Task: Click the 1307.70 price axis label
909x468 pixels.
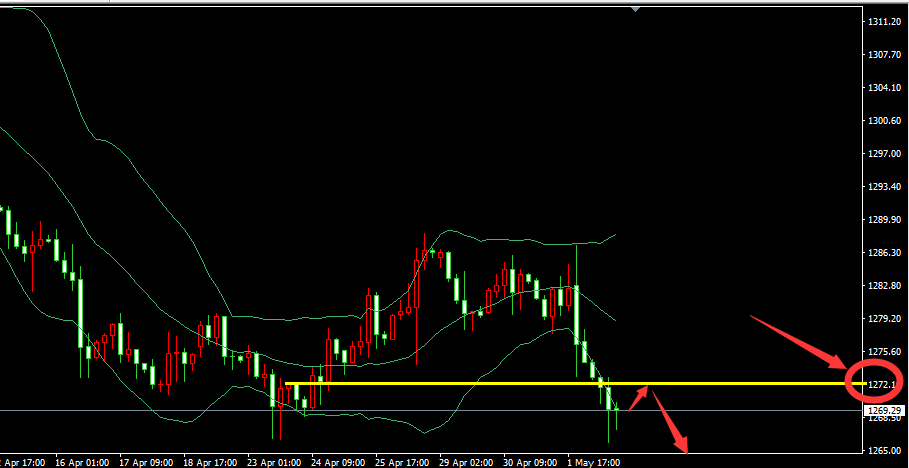Action: (884, 55)
